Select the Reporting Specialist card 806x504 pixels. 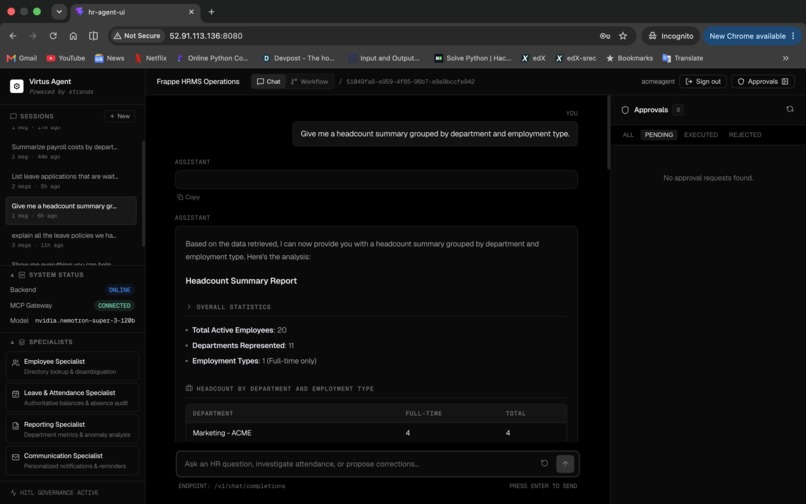click(72, 429)
